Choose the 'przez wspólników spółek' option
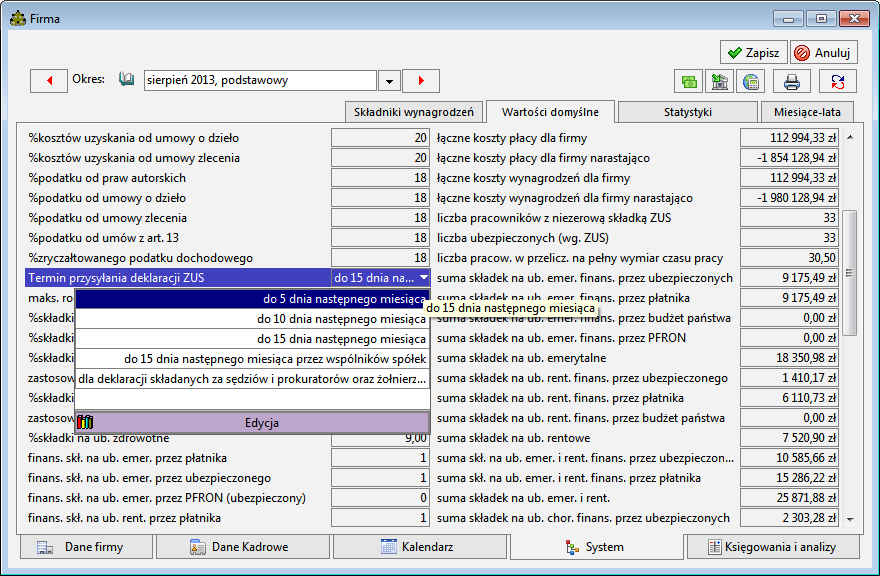This screenshot has height=576, width=880. pyautogui.click(x=253, y=359)
